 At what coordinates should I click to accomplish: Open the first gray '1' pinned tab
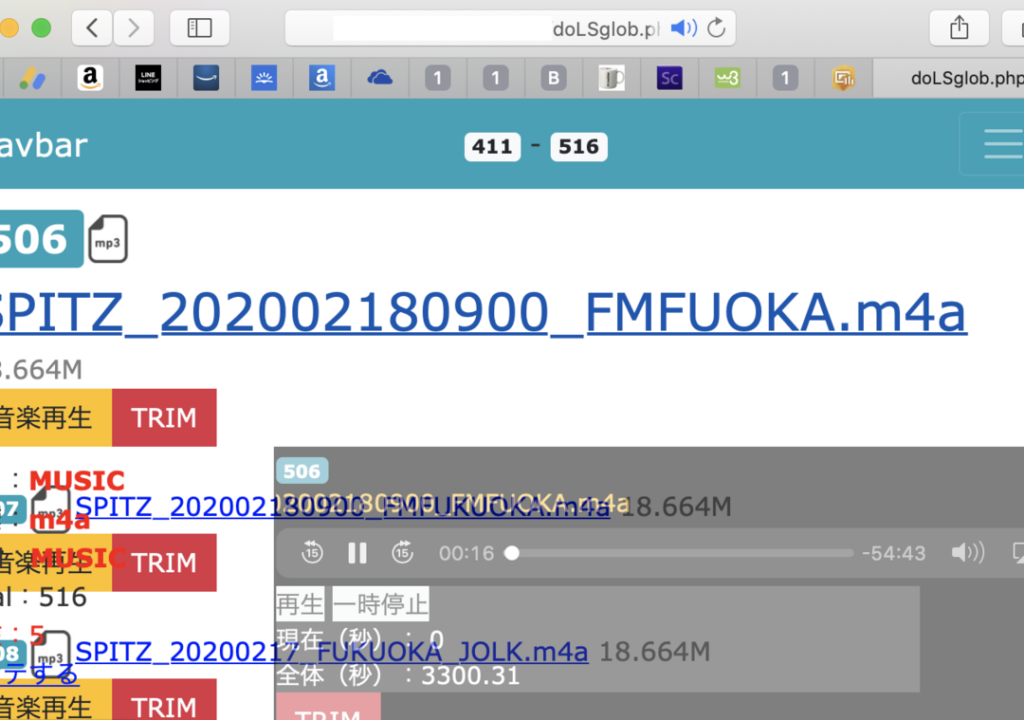(x=438, y=78)
